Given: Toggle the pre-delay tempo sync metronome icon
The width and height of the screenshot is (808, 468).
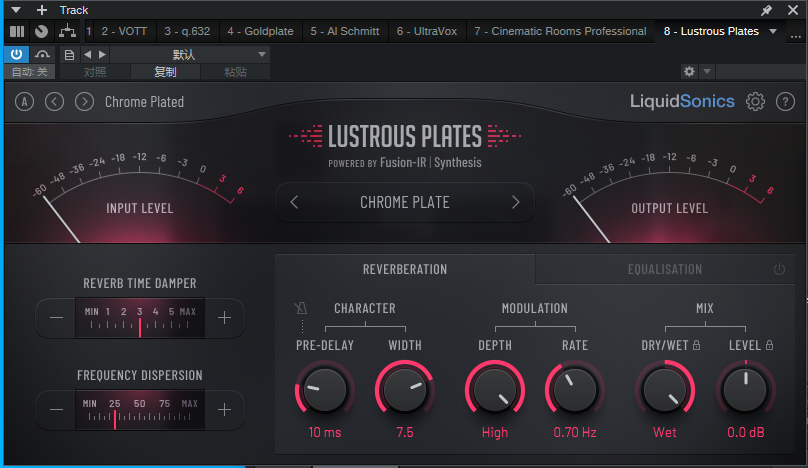Looking at the screenshot, I should coord(301,308).
